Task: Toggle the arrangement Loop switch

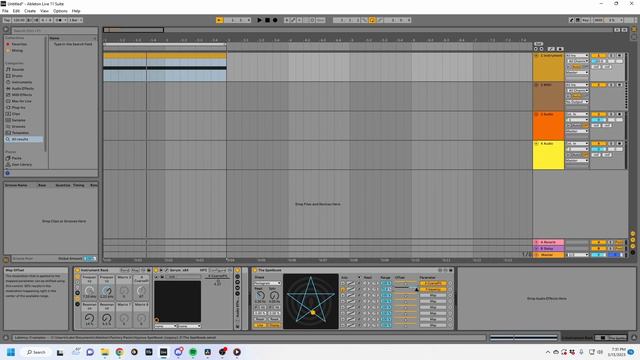Action: coord(372,20)
